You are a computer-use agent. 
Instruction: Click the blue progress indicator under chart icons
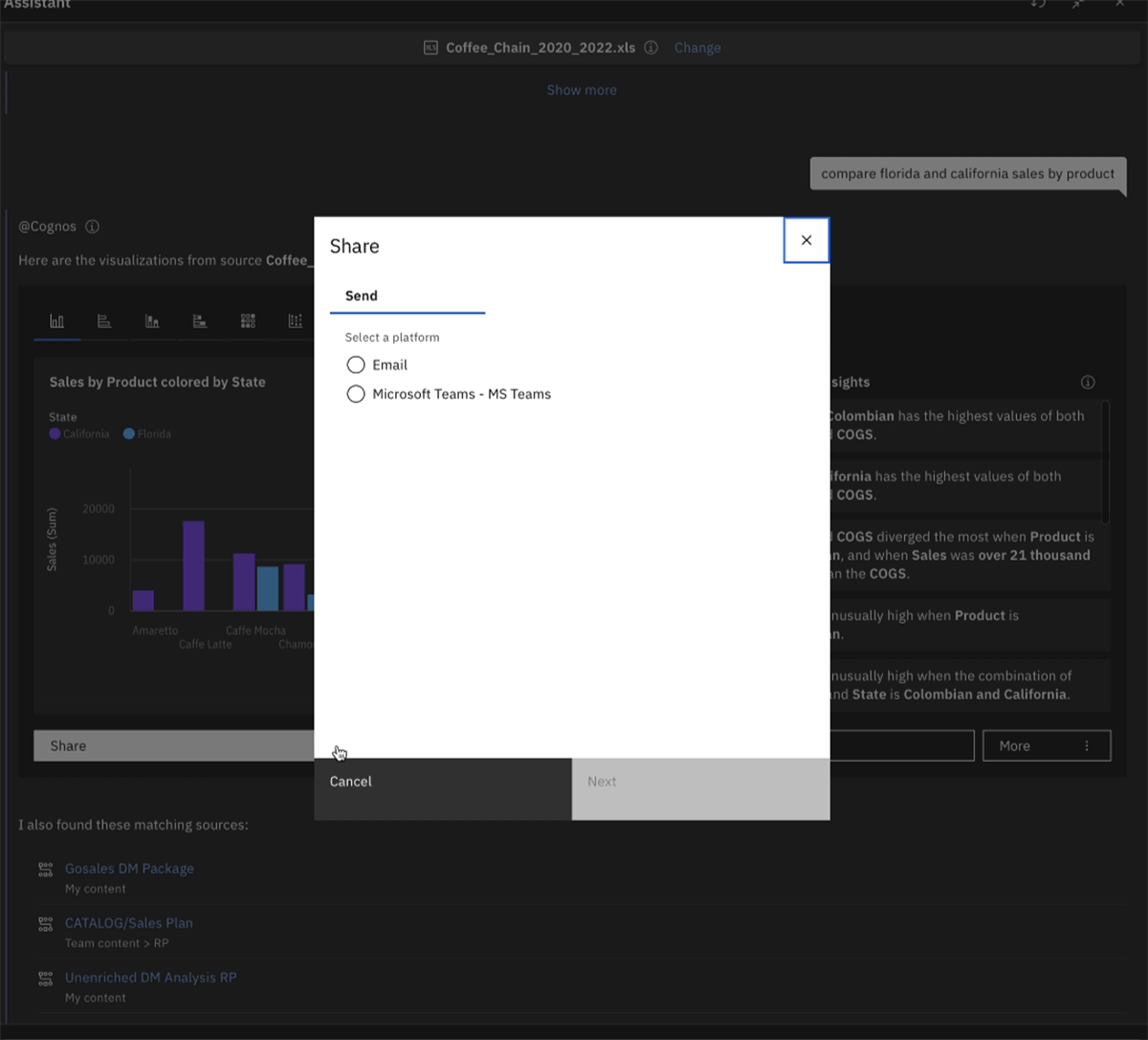[x=56, y=341]
